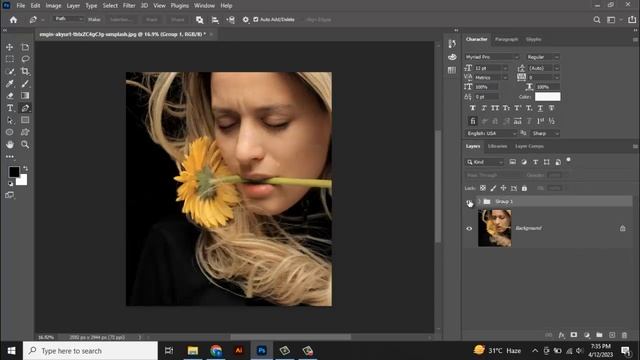Open the Myriad Pro font family dropdown

[x=492, y=57]
